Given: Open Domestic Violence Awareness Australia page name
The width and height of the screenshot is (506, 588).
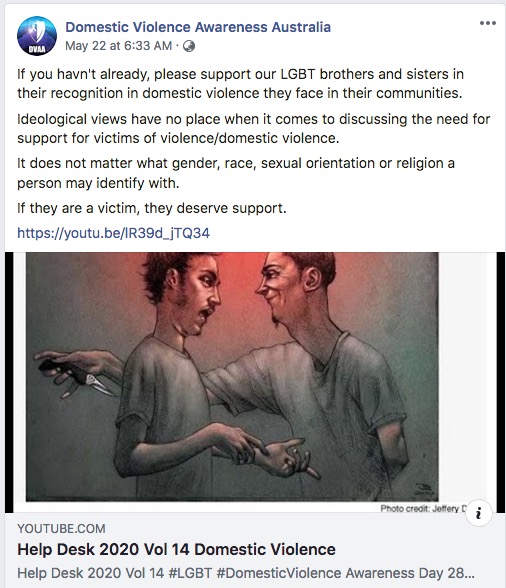Looking at the screenshot, I should pos(198,27).
